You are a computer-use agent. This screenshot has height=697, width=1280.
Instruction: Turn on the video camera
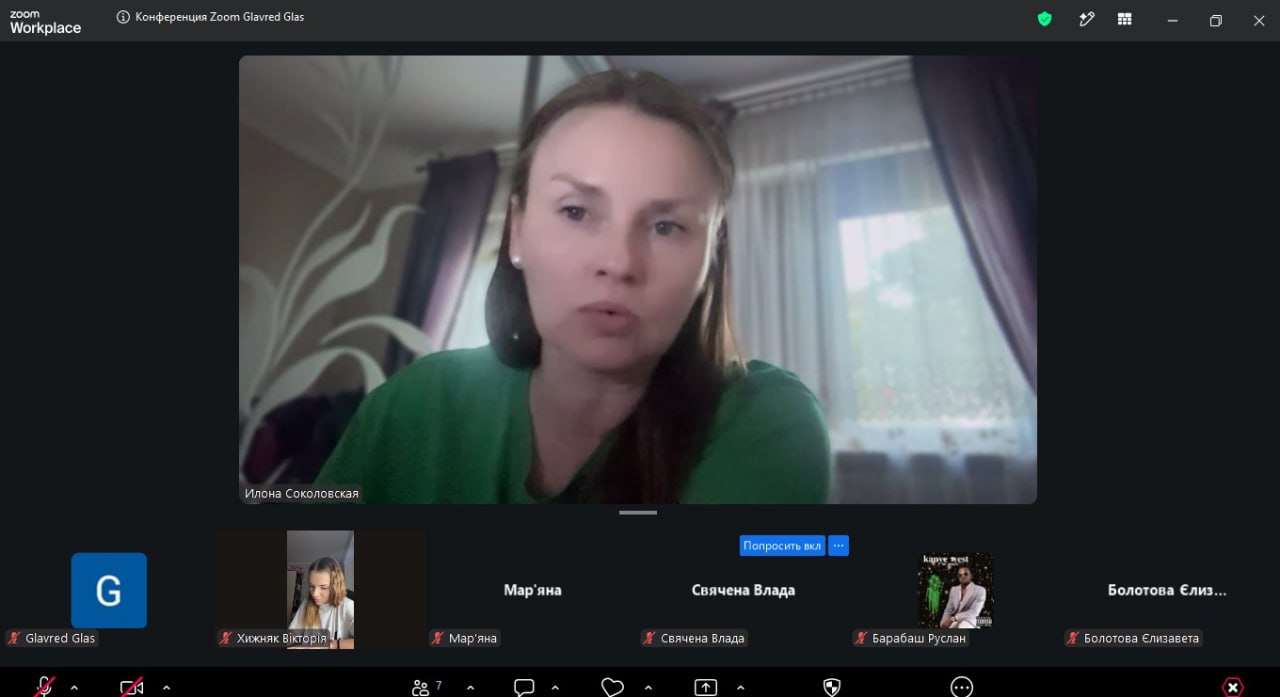[x=131, y=687]
